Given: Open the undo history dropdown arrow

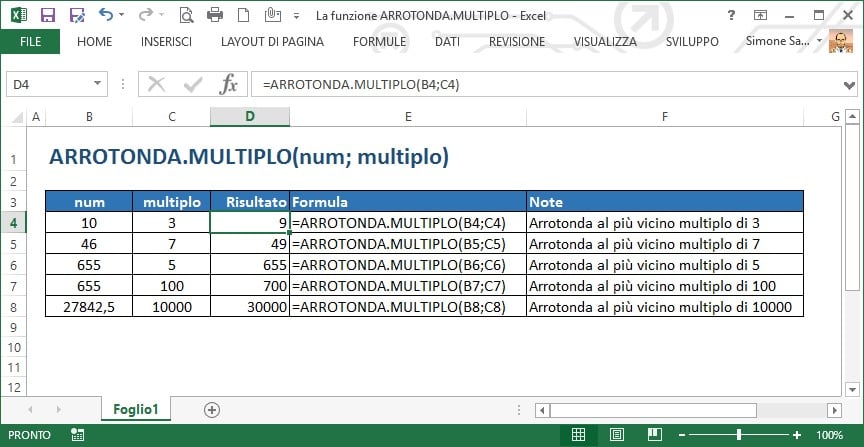Looking at the screenshot, I should (x=121, y=15).
